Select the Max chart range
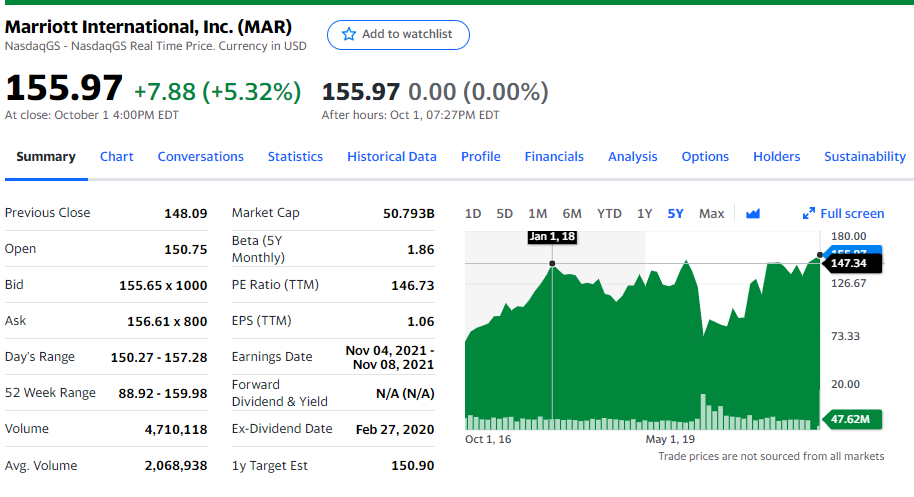The width and height of the screenshot is (914, 497). (x=711, y=213)
